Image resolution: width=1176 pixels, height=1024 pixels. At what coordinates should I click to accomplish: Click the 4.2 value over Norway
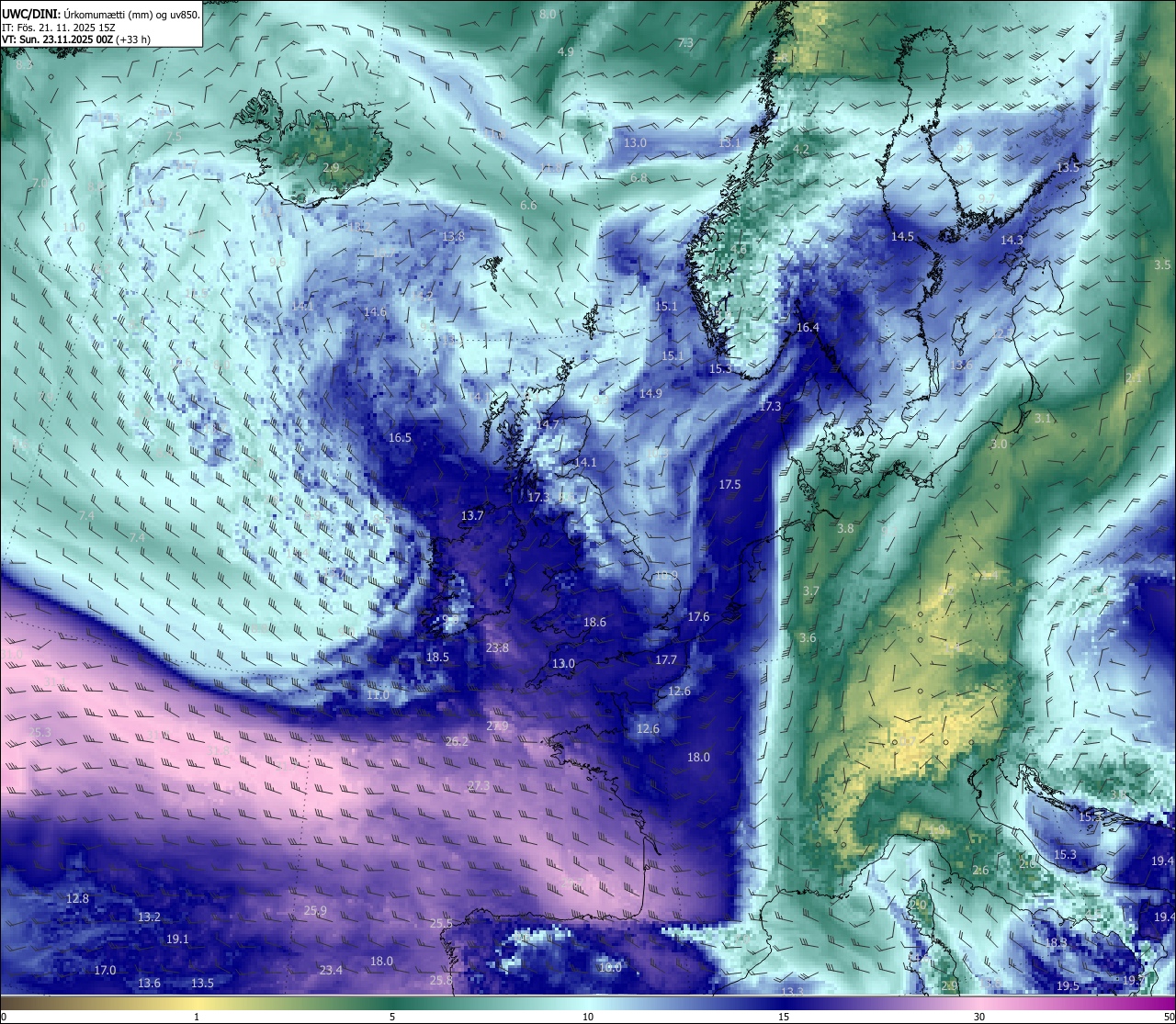coord(801,150)
